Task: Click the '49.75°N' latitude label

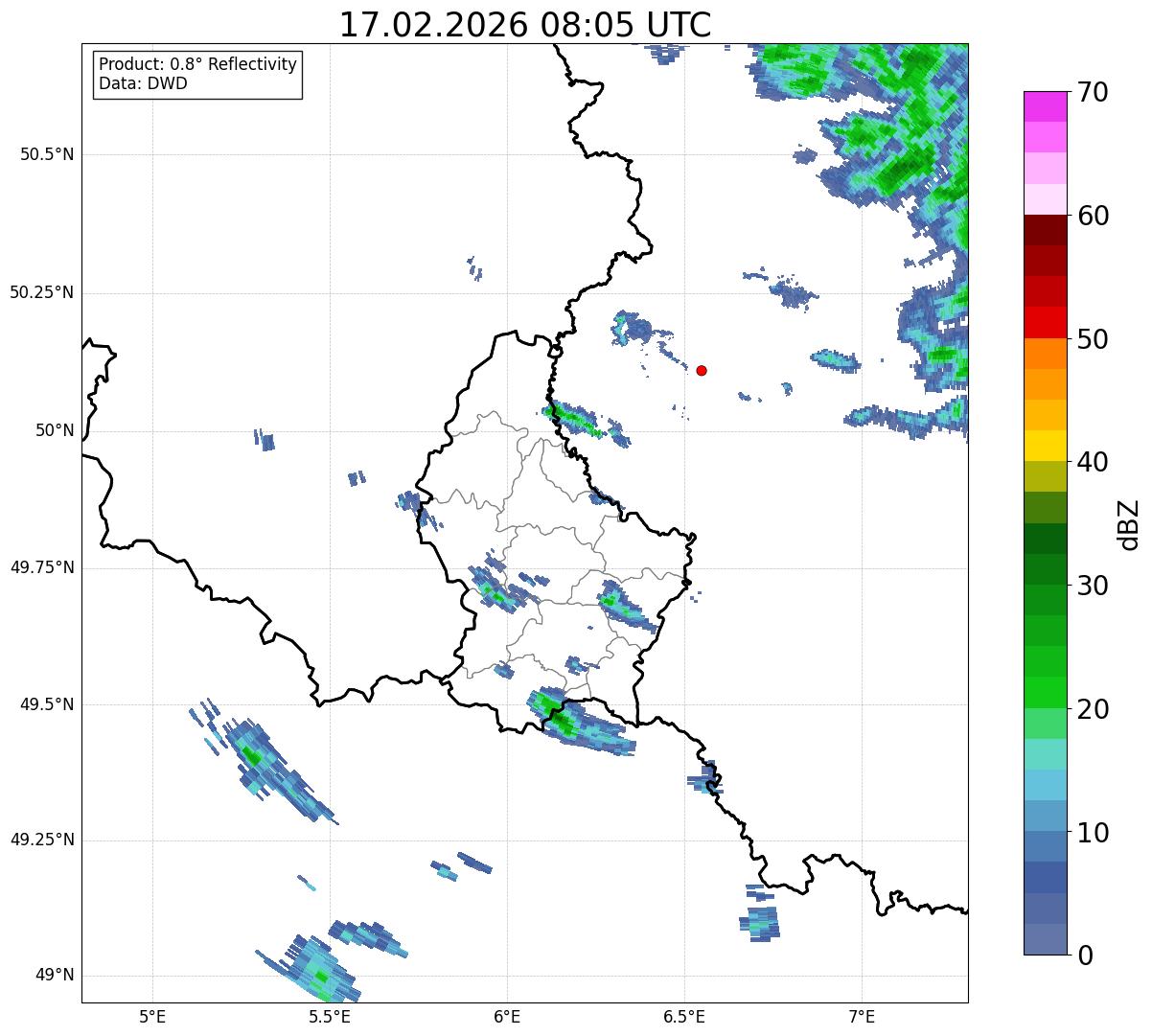Action: [x=42, y=568]
